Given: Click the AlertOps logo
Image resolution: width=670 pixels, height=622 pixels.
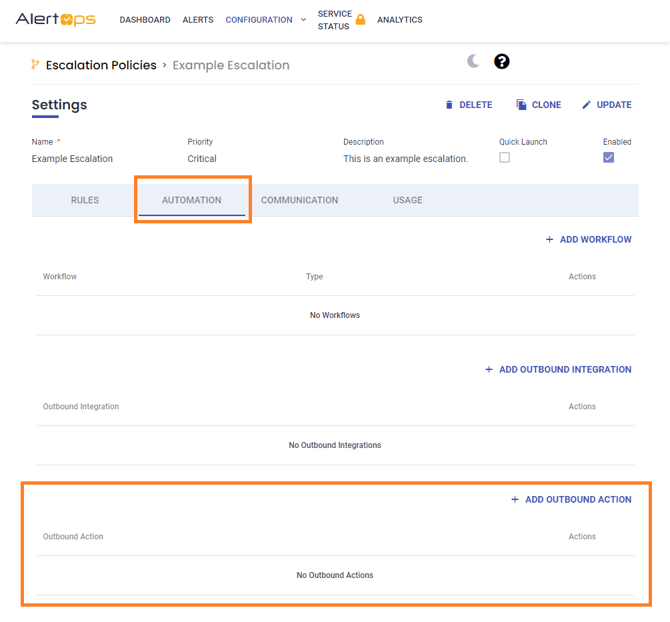Looking at the screenshot, I should coord(55,20).
